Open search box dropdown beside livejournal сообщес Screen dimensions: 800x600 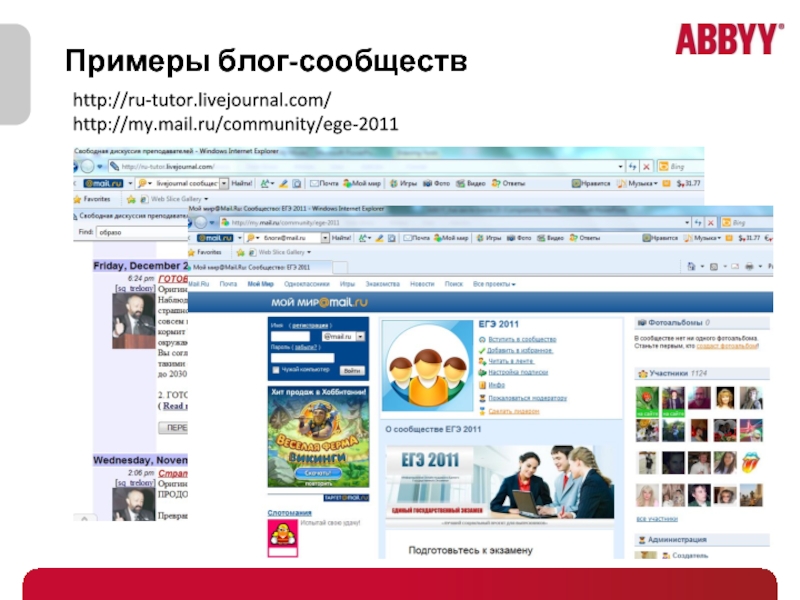223,183
